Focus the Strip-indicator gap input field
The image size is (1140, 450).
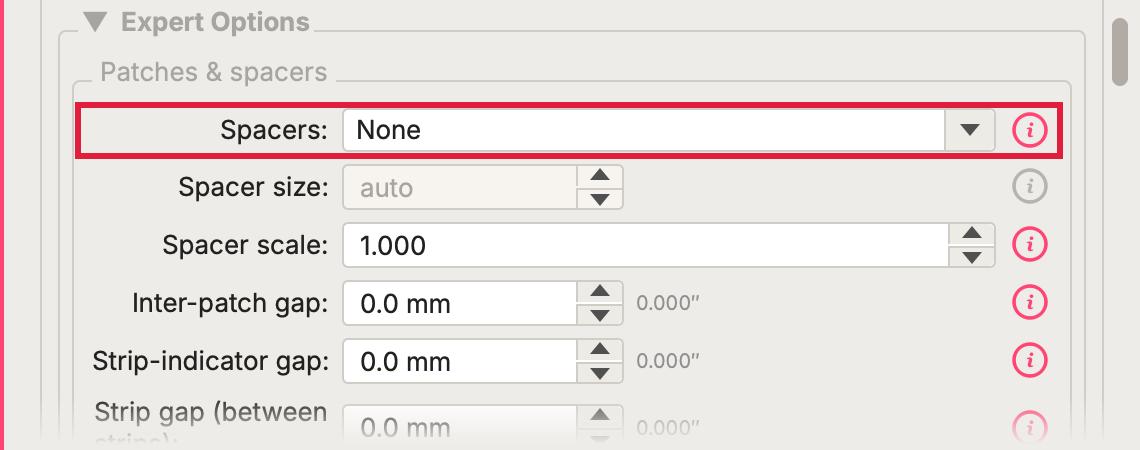pos(460,361)
